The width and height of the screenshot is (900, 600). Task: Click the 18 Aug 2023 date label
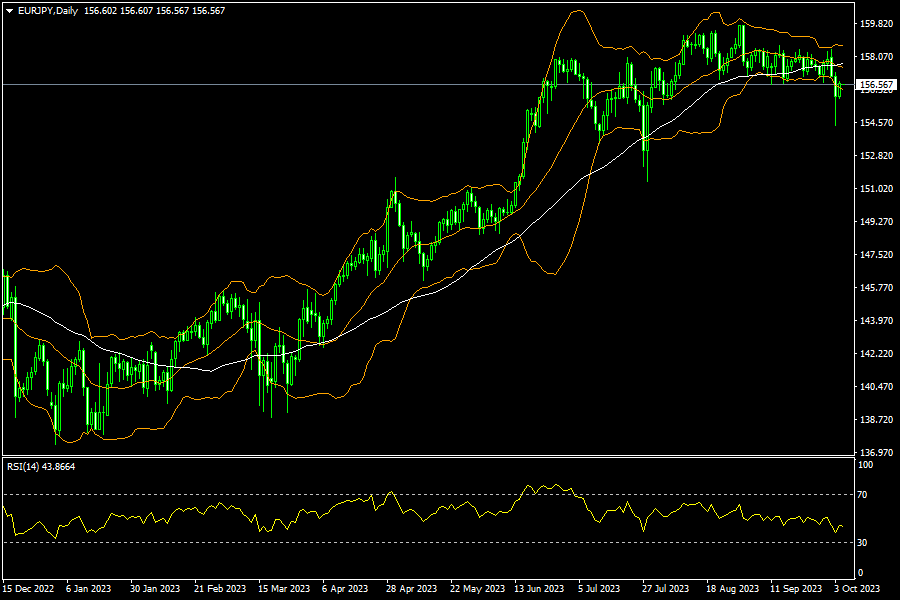(x=732, y=589)
